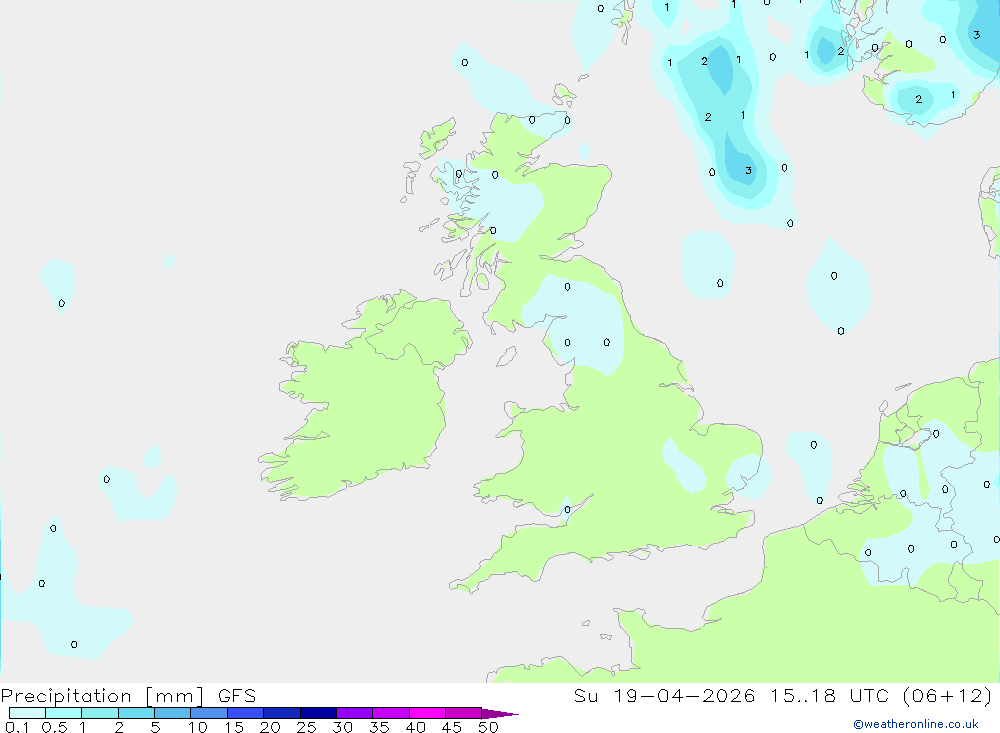Select the 5–10 mm legend swatch

tap(172, 713)
